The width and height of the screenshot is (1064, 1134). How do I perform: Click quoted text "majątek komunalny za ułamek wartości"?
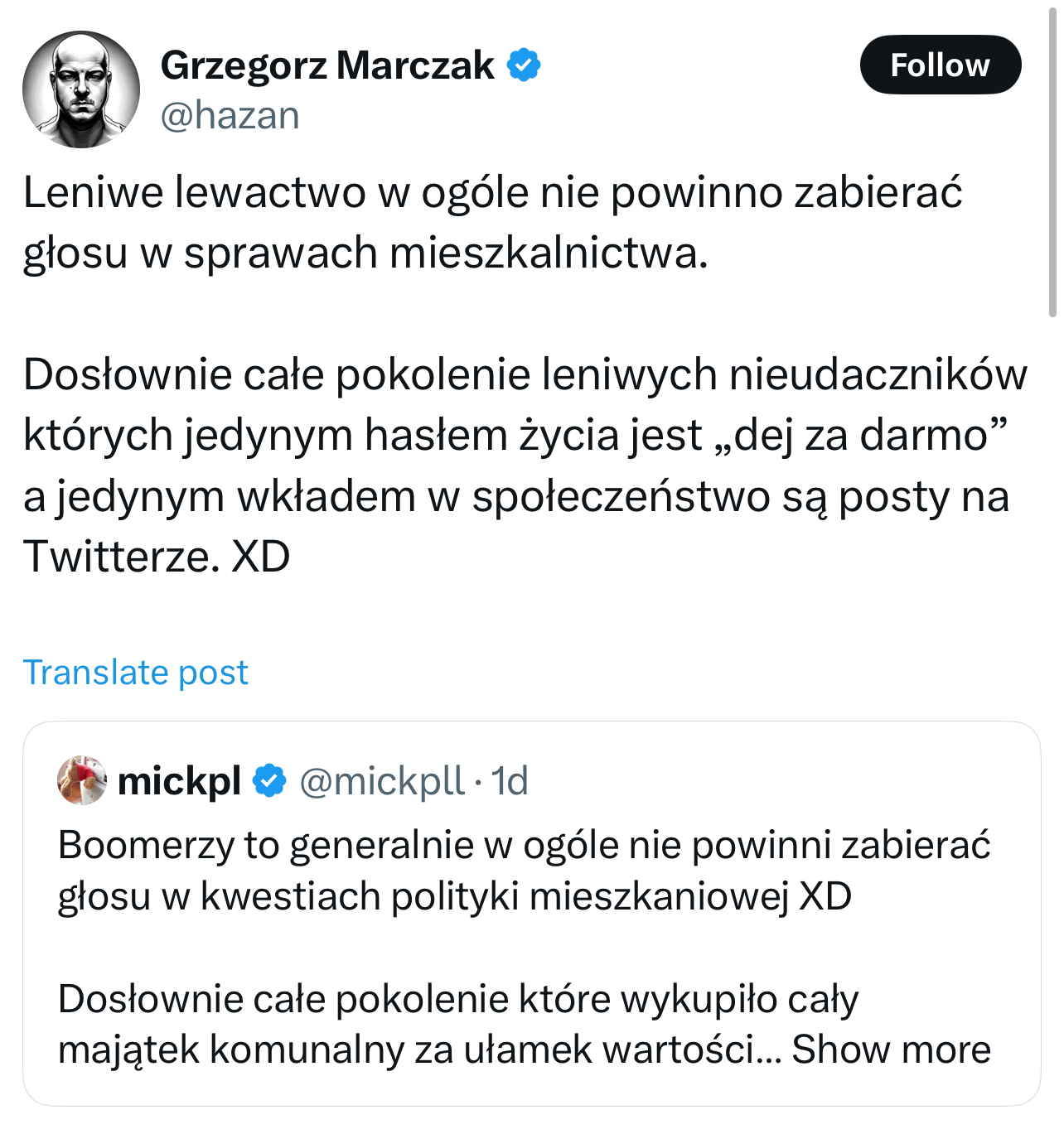[x=406, y=1050]
